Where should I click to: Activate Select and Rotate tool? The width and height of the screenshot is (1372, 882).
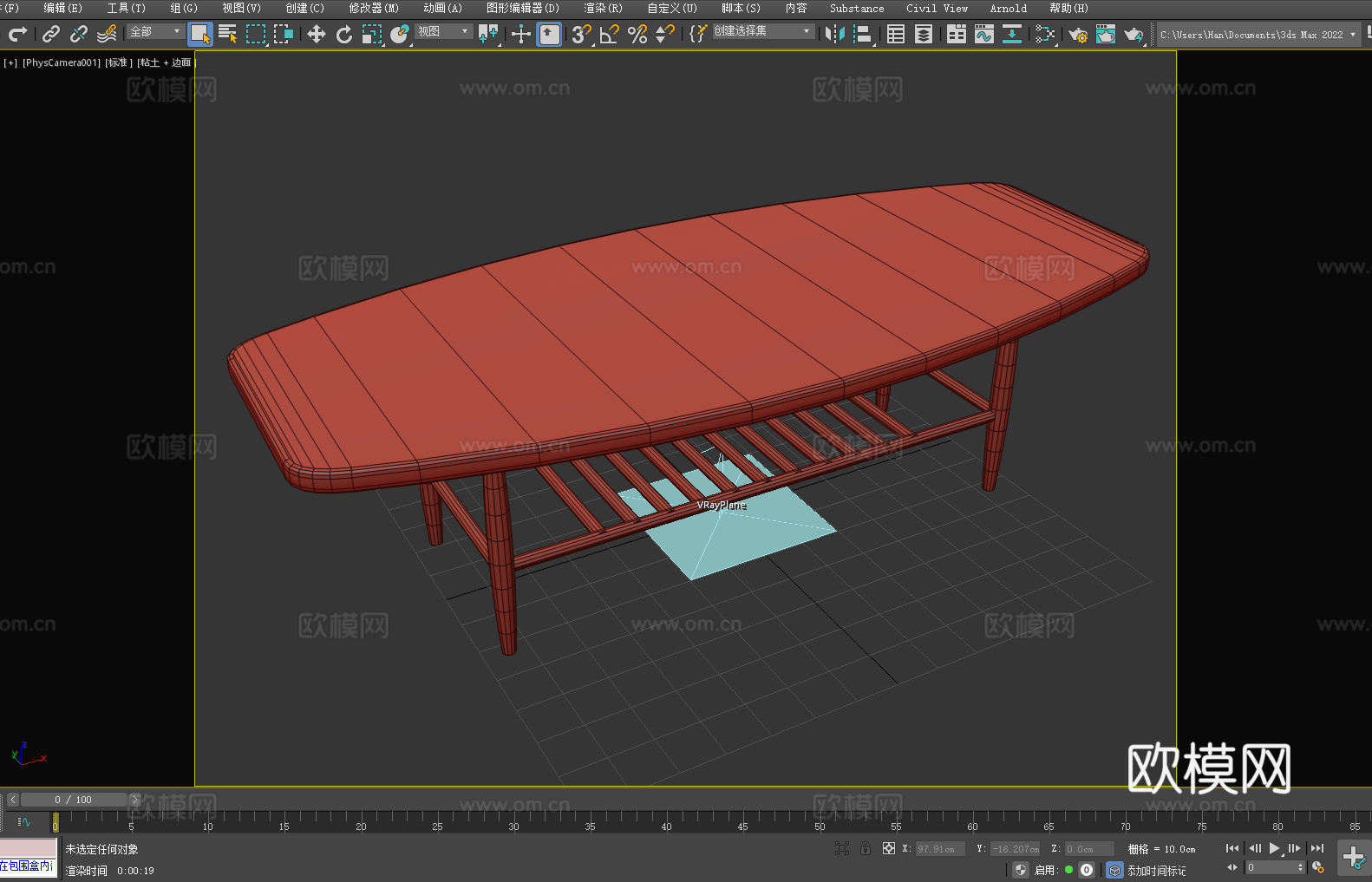coord(344,34)
